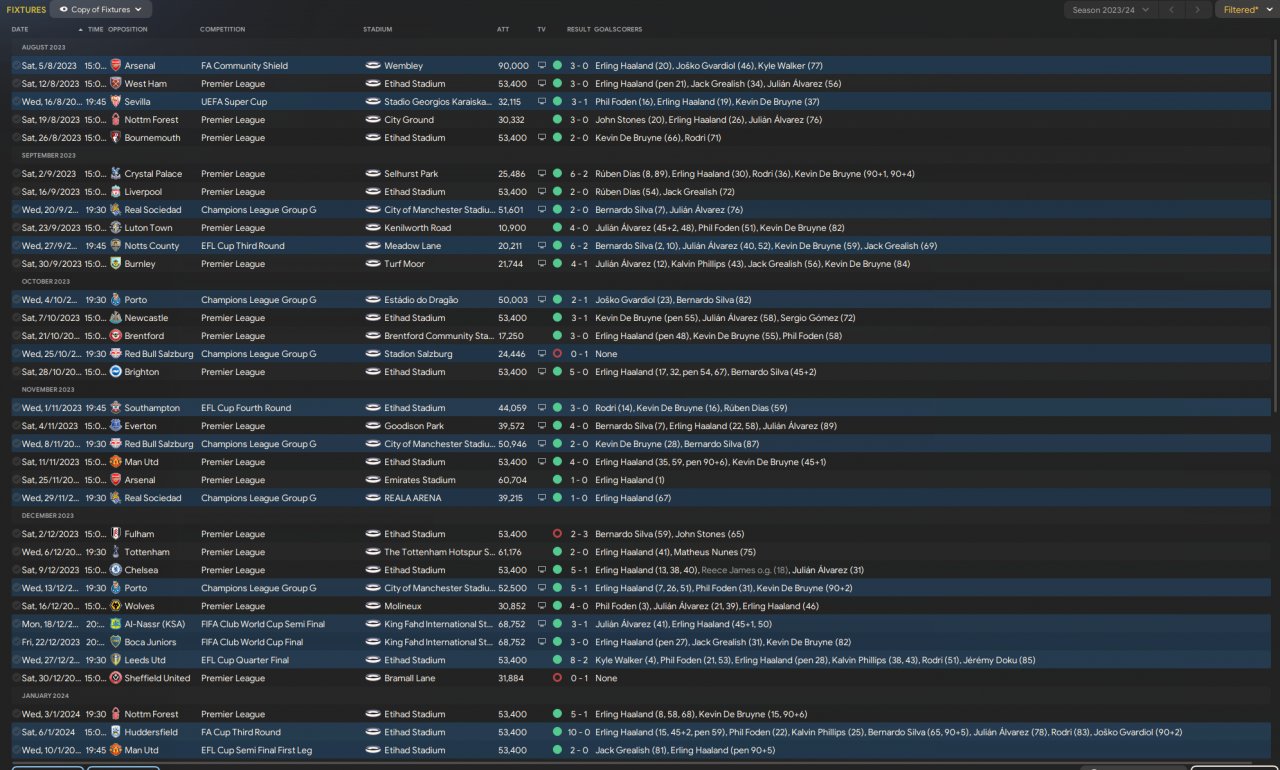Click the 10 - 0 result against Huddersfield
The width and height of the screenshot is (1280, 770).
click(579, 732)
